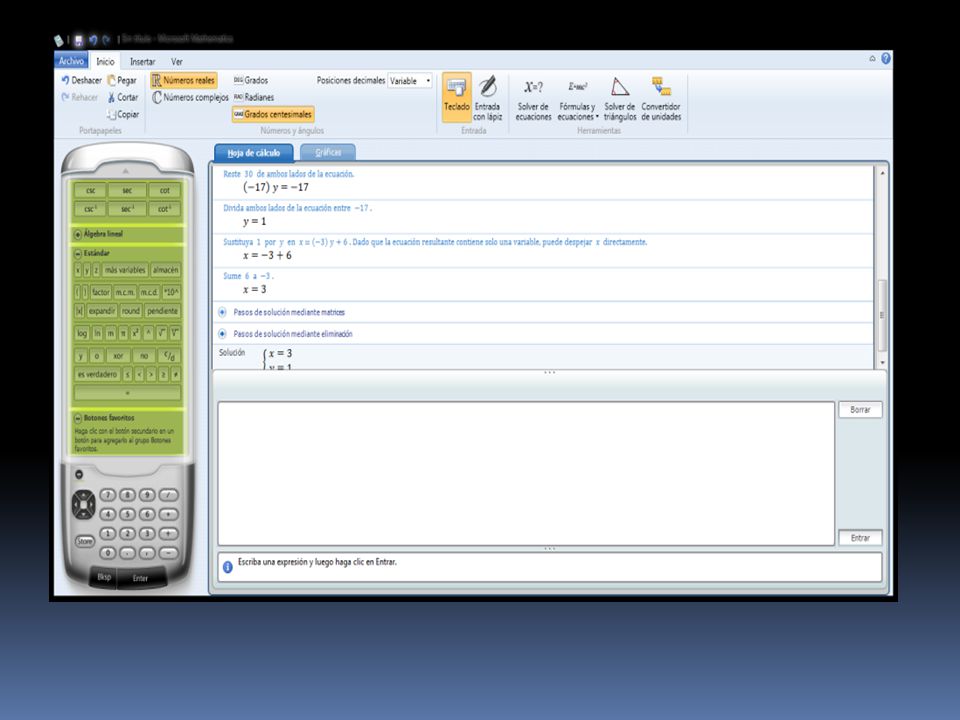Click the Copiar copy icon
The height and width of the screenshot is (720, 960).
tap(111, 114)
